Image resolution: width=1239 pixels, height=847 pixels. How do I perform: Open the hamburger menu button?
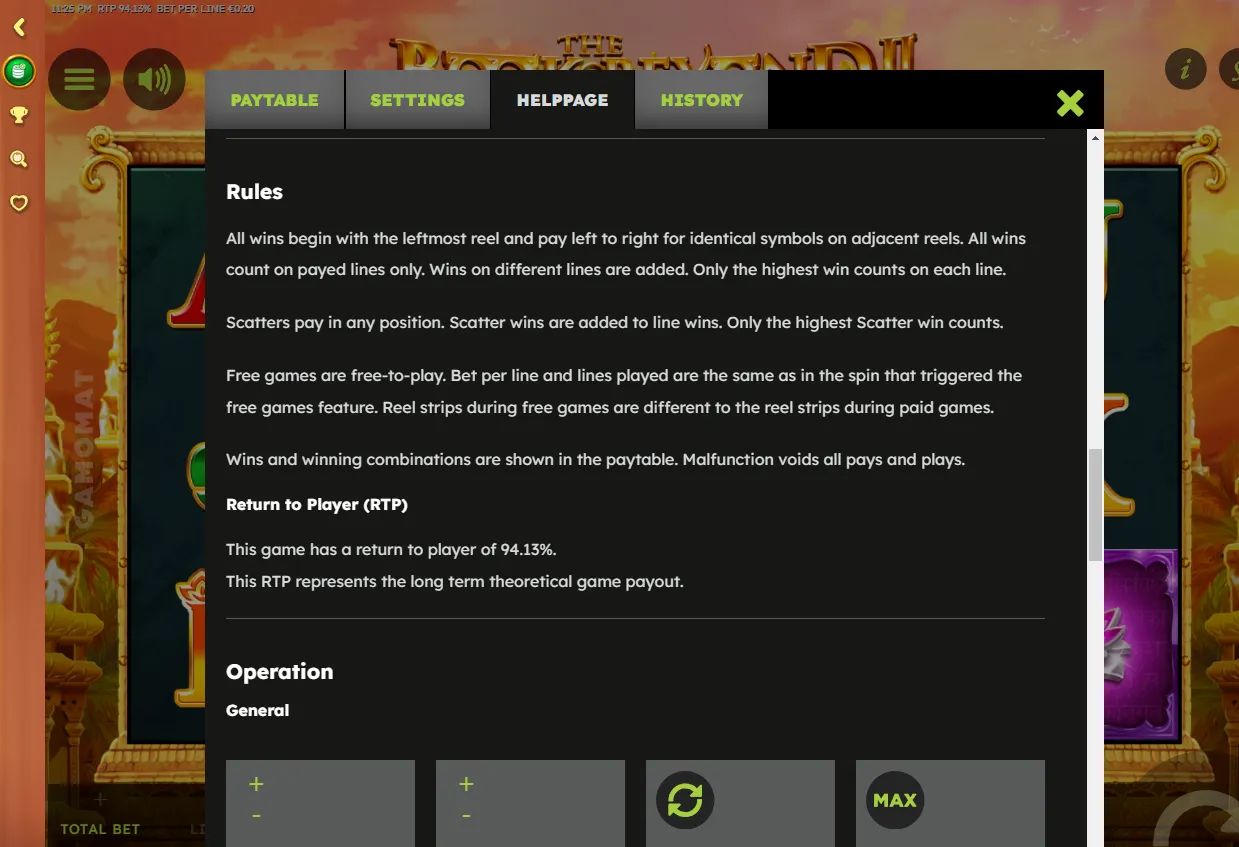point(79,79)
